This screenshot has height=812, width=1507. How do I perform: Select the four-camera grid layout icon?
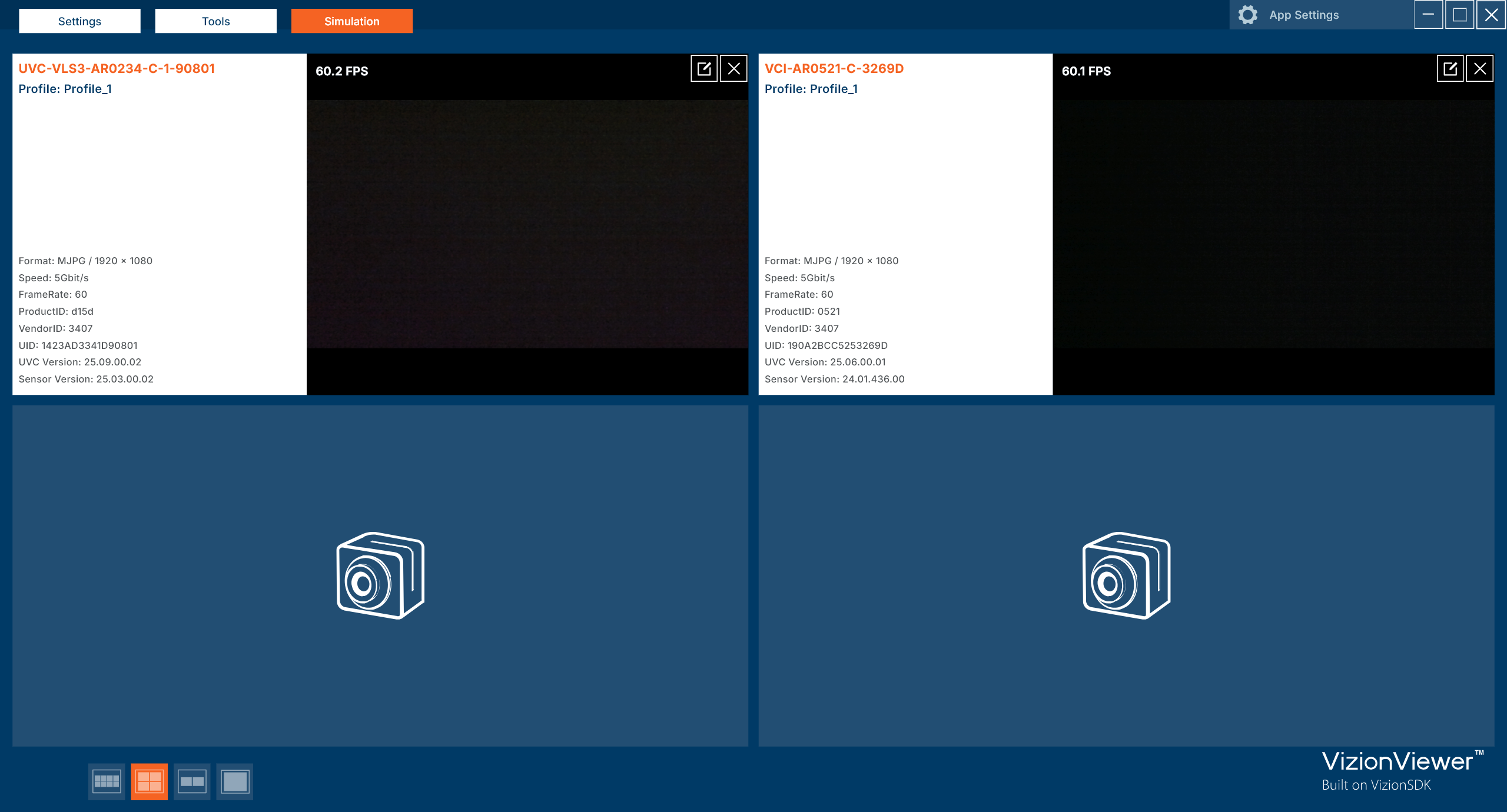149,781
